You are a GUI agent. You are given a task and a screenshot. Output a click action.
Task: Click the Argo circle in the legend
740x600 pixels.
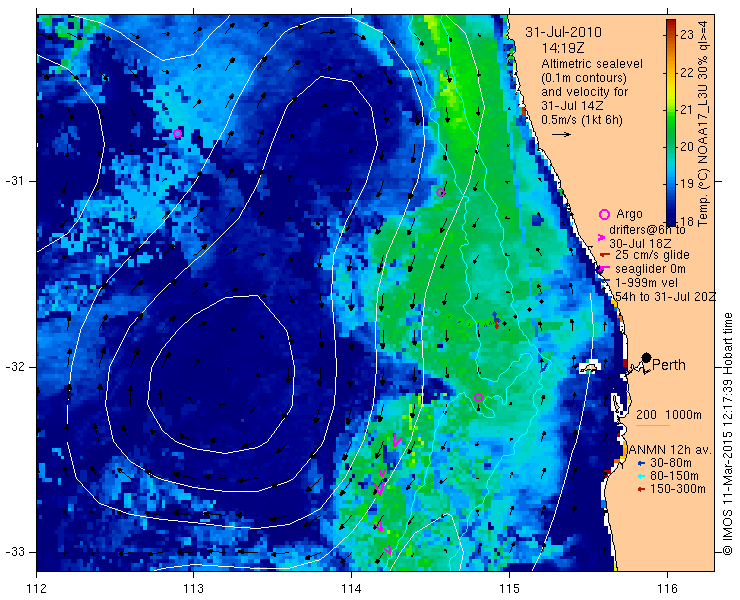[x=604, y=214]
